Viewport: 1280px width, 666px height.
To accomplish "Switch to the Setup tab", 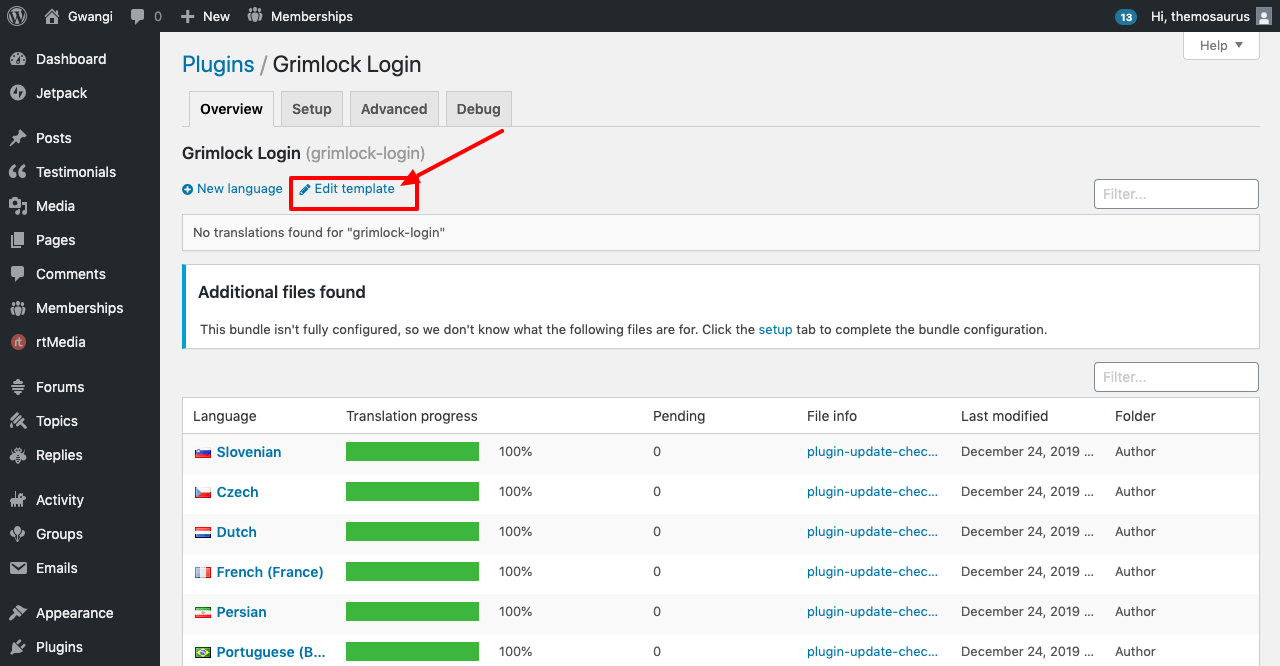I will 312,109.
